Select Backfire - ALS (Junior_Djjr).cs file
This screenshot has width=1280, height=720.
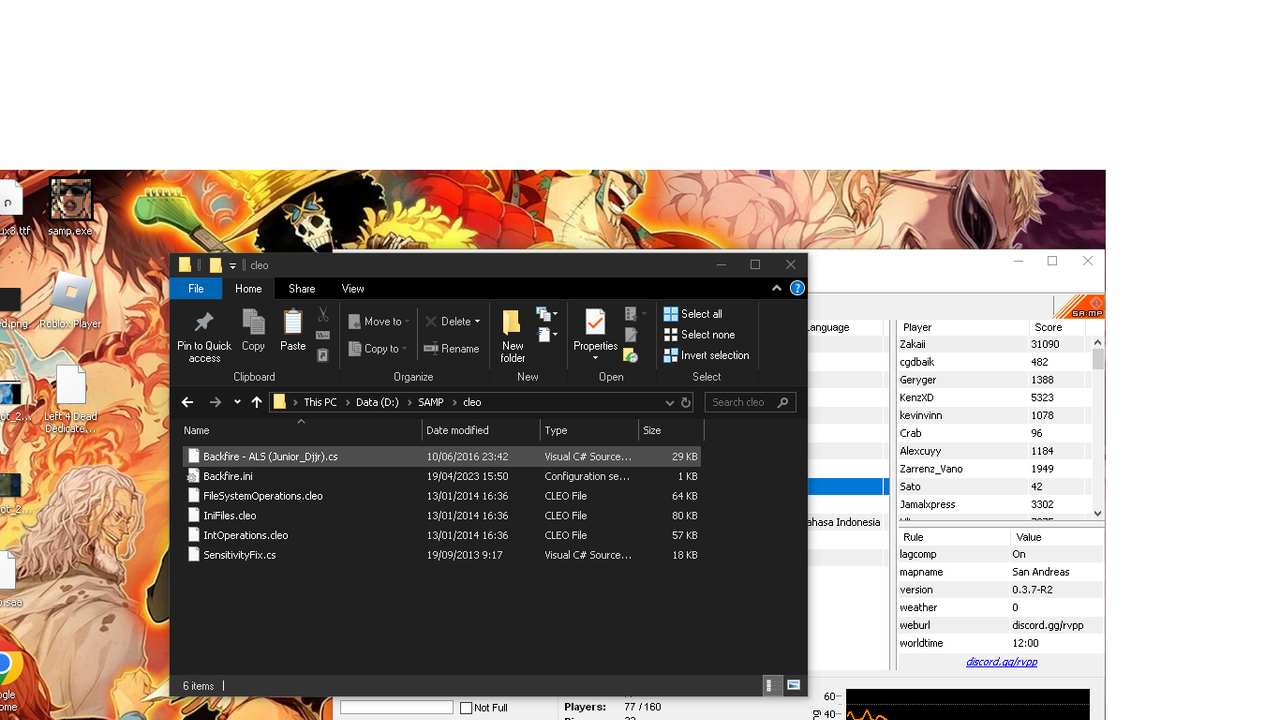tap(441, 456)
